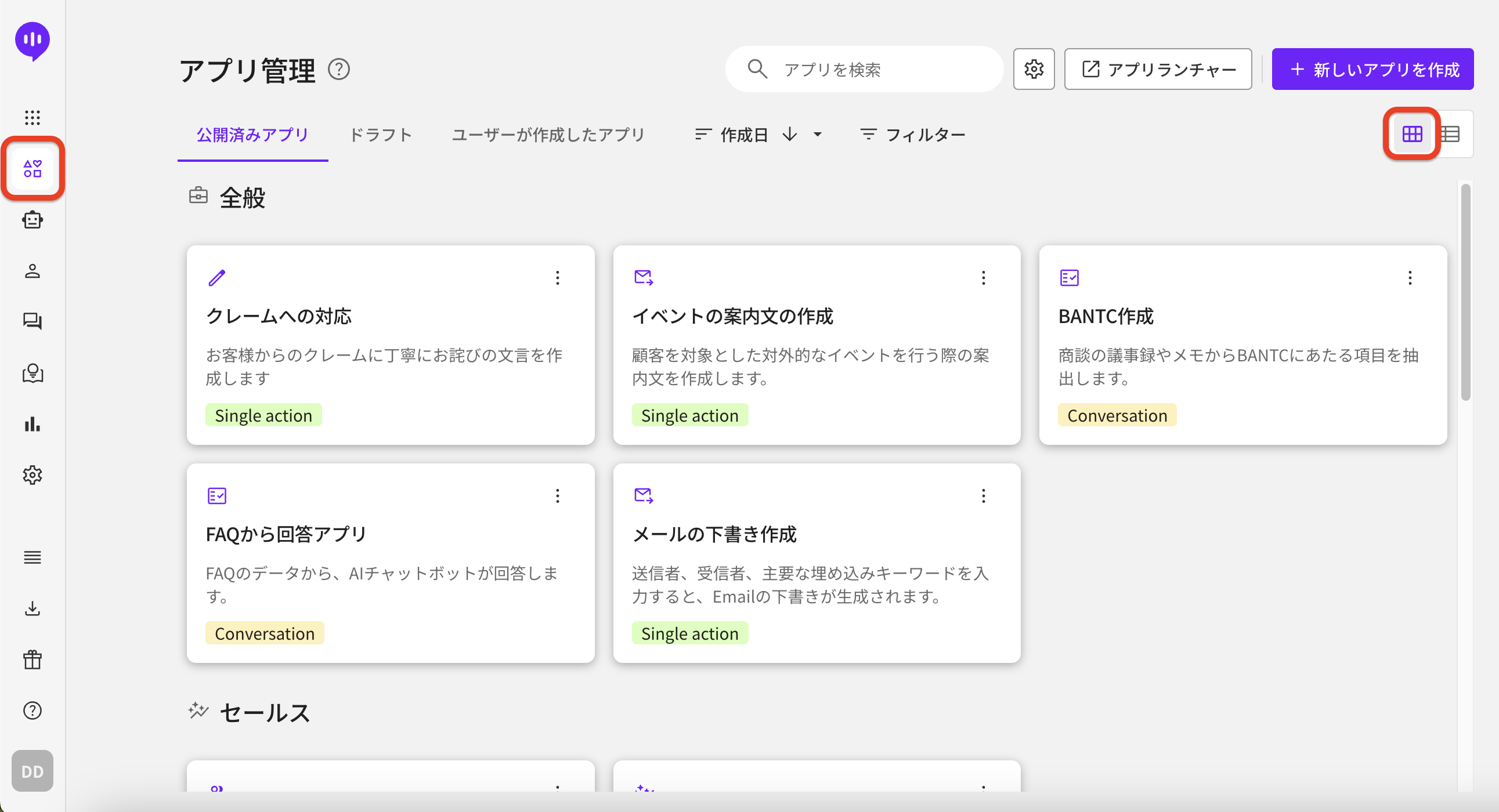
Task: Click the gift box sidebar icon
Action: coord(32,659)
